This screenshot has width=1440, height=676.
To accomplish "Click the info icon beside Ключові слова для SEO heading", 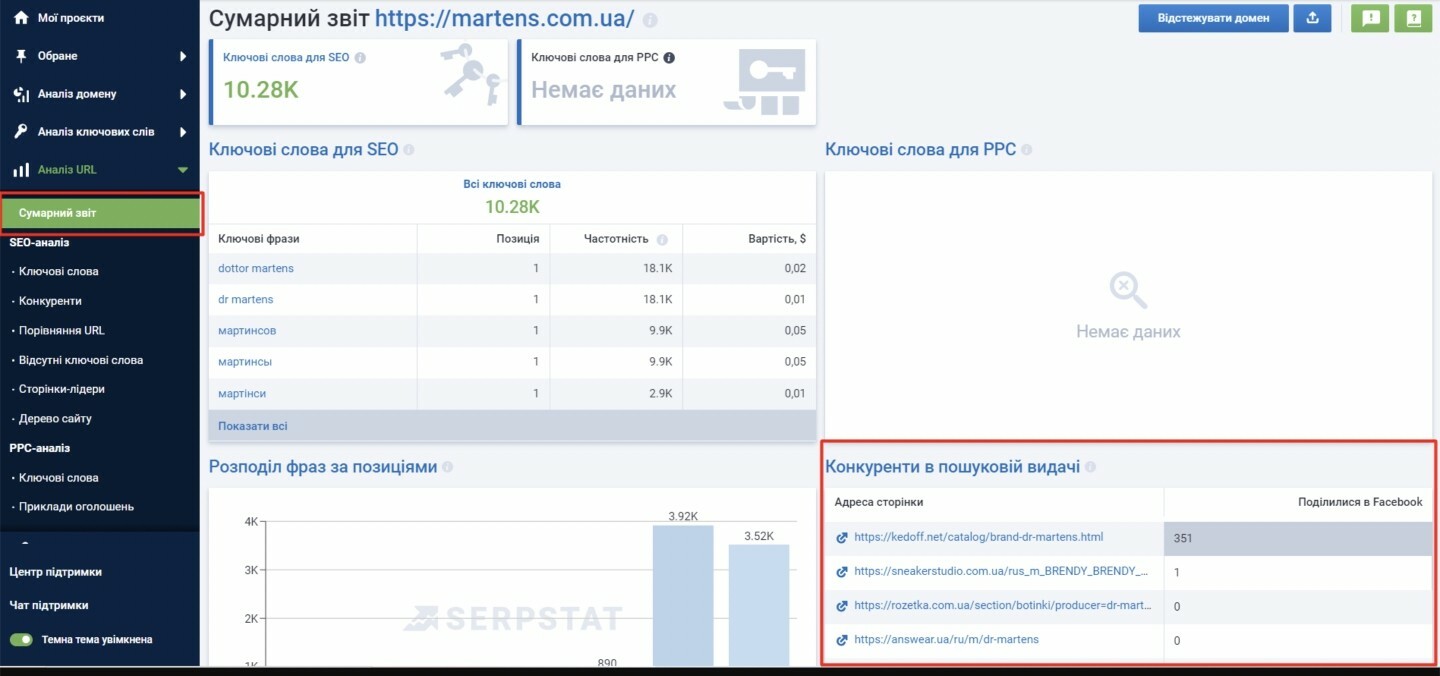I will point(408,150).
